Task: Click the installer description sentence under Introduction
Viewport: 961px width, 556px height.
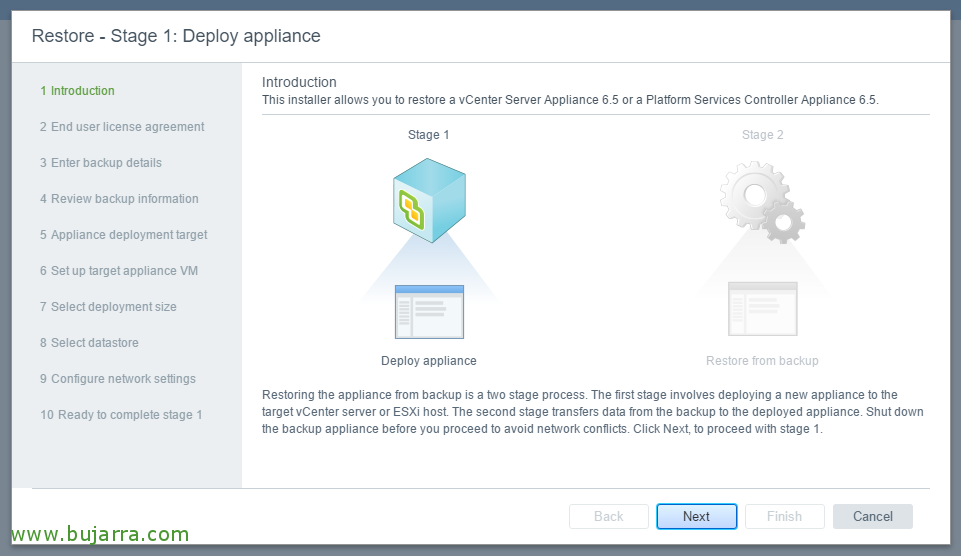Action: tap(570, 100)
